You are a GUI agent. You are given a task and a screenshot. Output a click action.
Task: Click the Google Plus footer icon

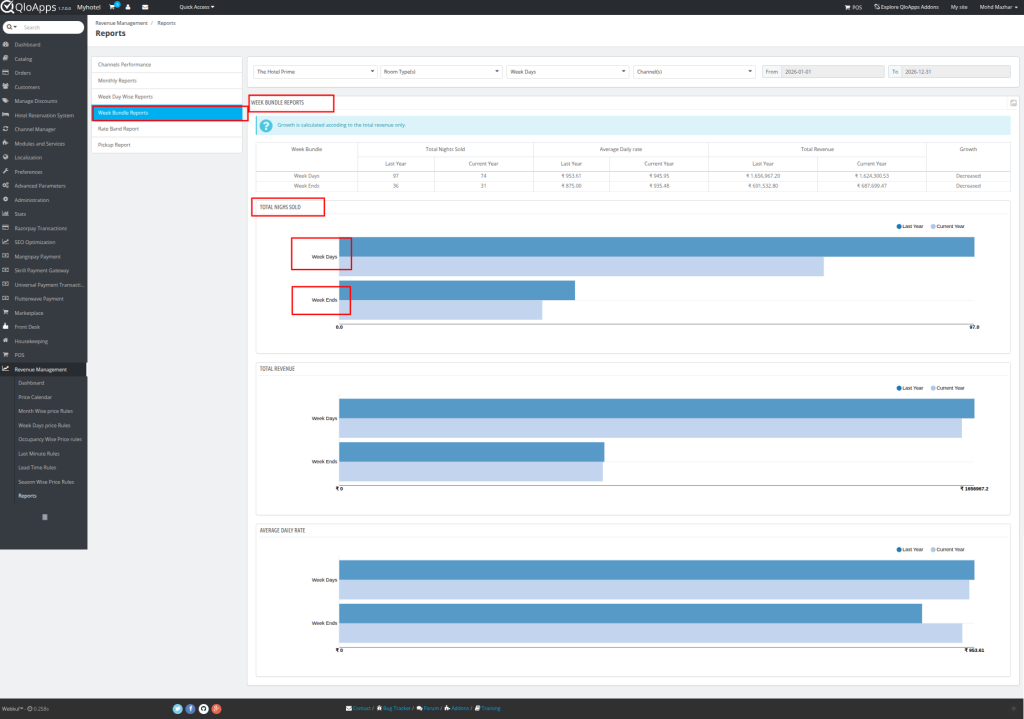coord(216,708)
